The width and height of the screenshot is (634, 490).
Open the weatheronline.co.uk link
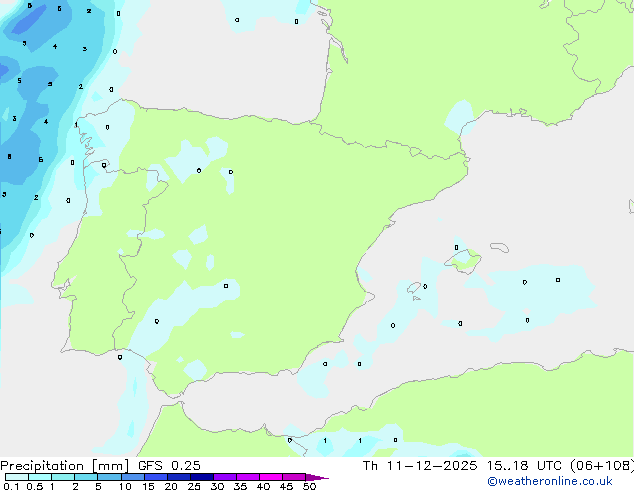[x=549, y=481]
